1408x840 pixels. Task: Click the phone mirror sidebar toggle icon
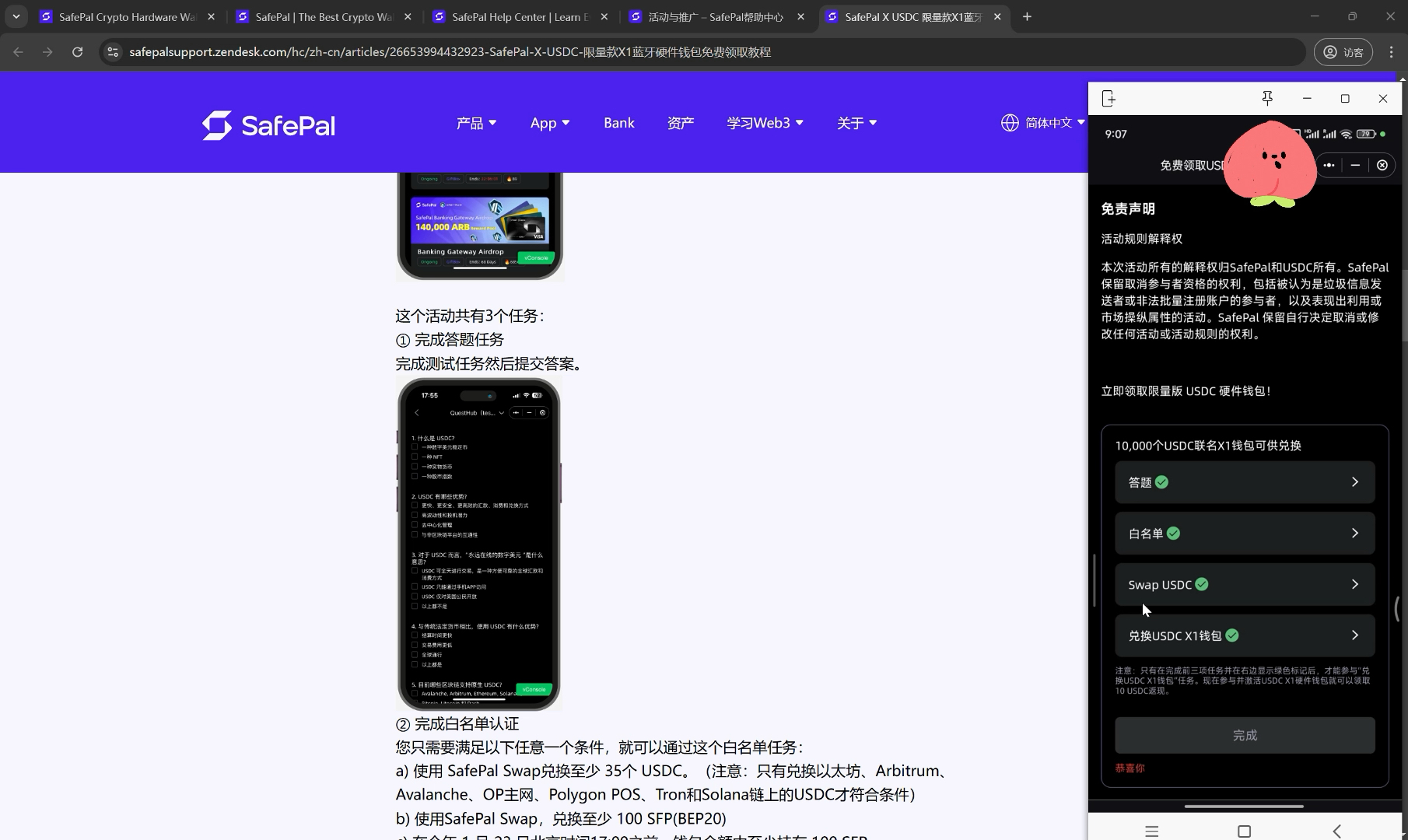(x=1109, y=99)
